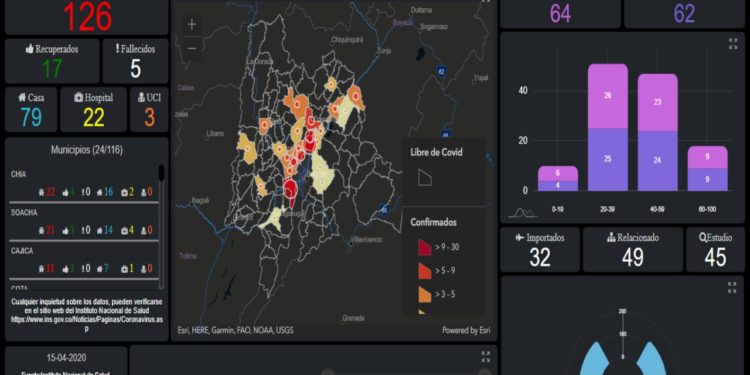Click the network icon beside Relacionado
Screen dimensions: 750x375
pyautogui.click(x=611, y=238)
